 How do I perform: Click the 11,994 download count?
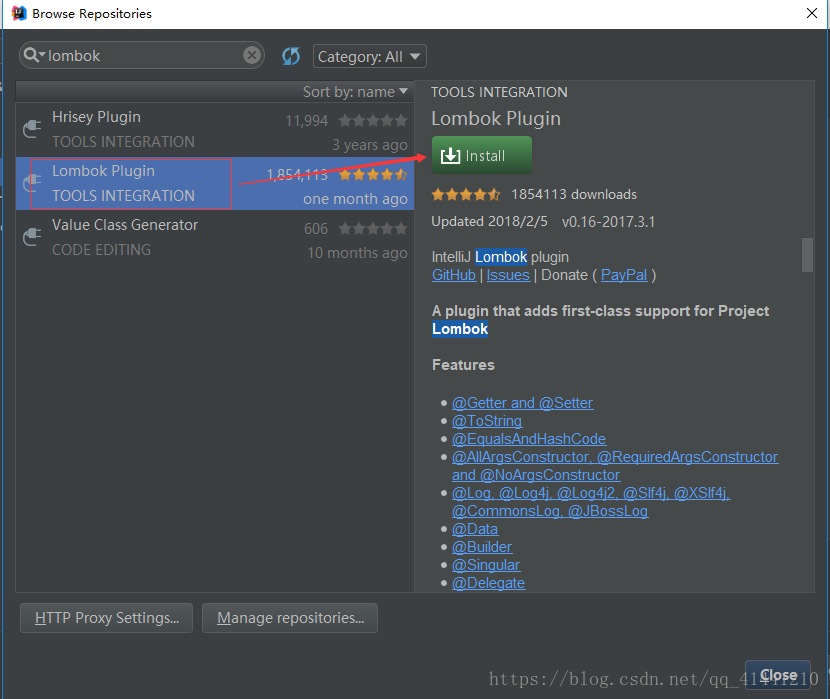pyautogui.click(x=306, y=121)
